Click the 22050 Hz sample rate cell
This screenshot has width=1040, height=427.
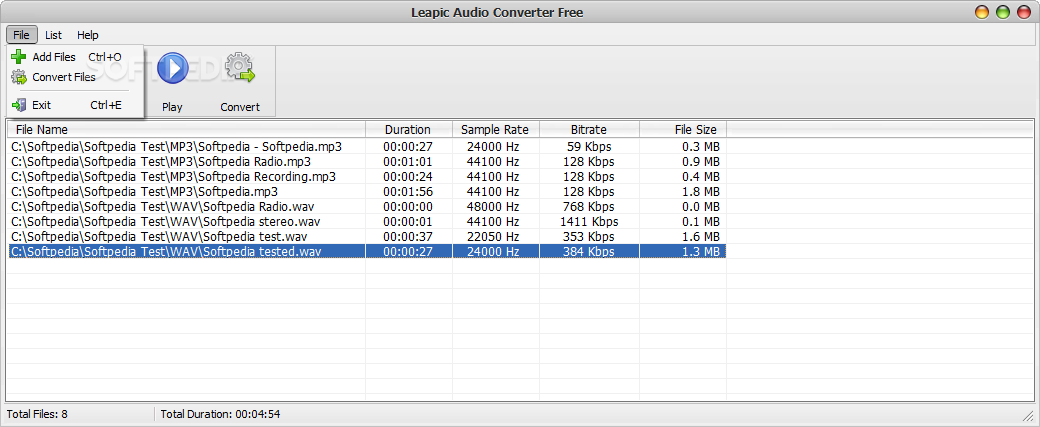tap(493, 237)
